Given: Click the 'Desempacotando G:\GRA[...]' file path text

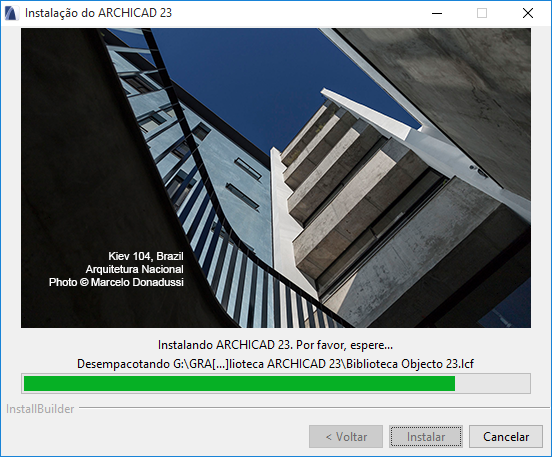Looking at the screenshot, I should 276,364.
